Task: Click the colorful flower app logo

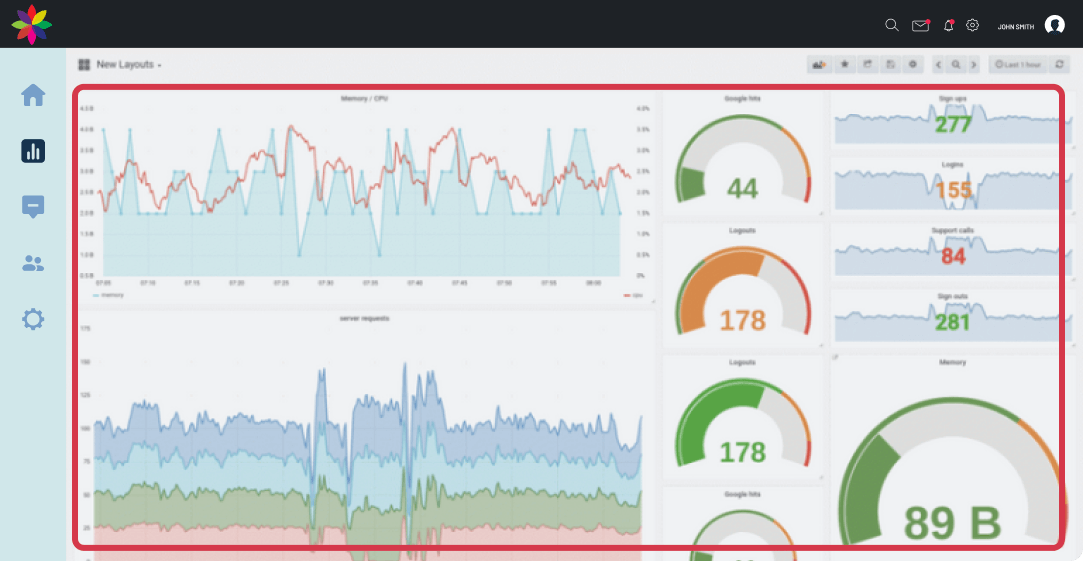Action: [31, 24]
